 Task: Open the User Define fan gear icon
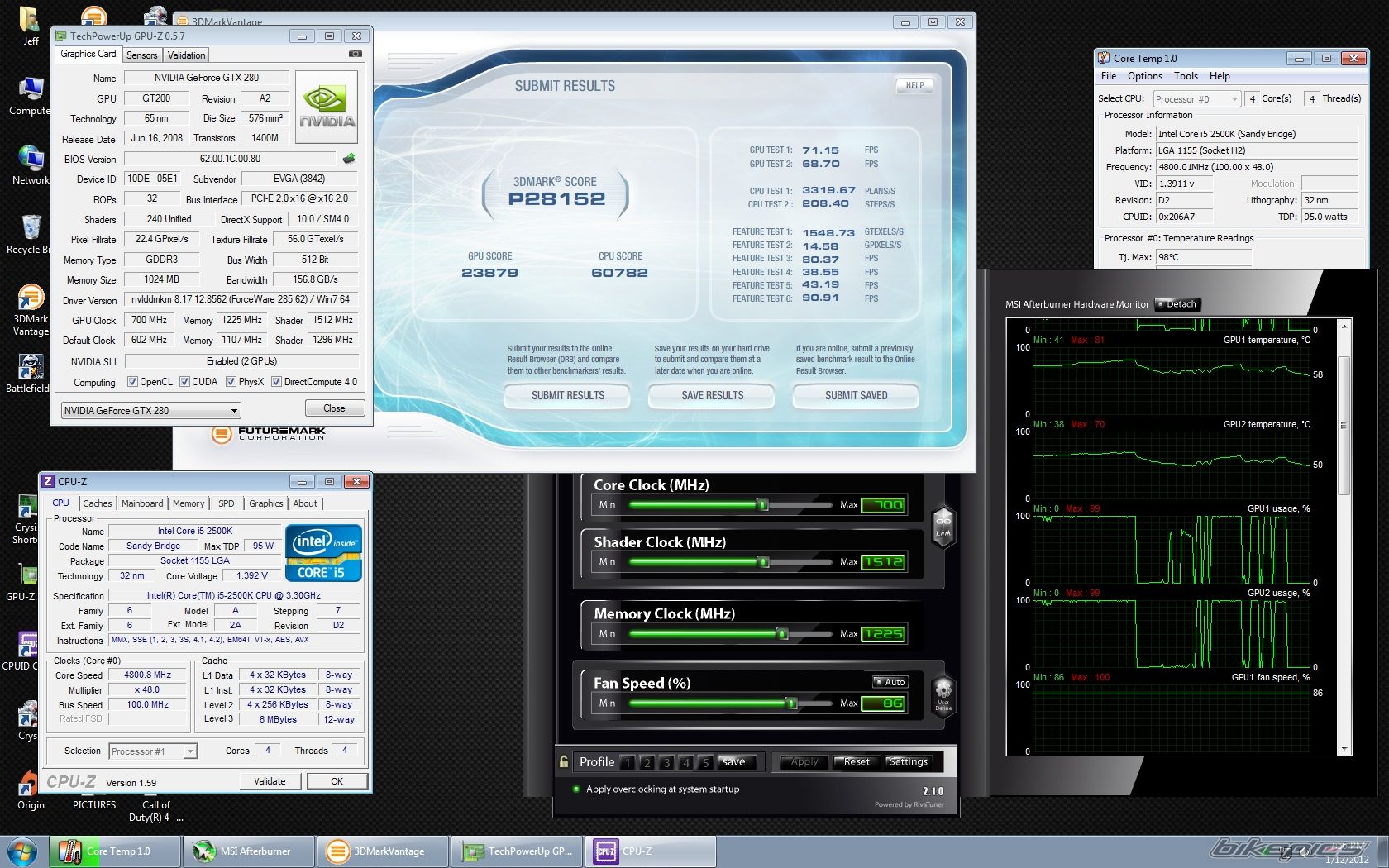(x=943, y=693)
